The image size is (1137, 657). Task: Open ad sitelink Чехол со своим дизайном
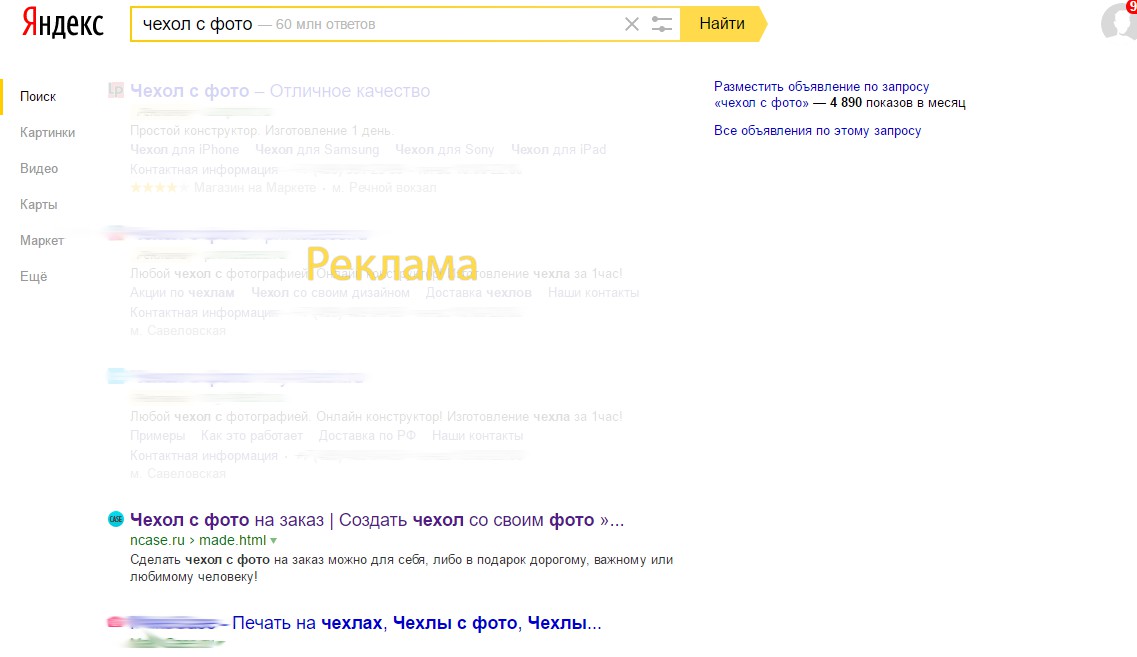pyautogui.click(x=330, y=293)
